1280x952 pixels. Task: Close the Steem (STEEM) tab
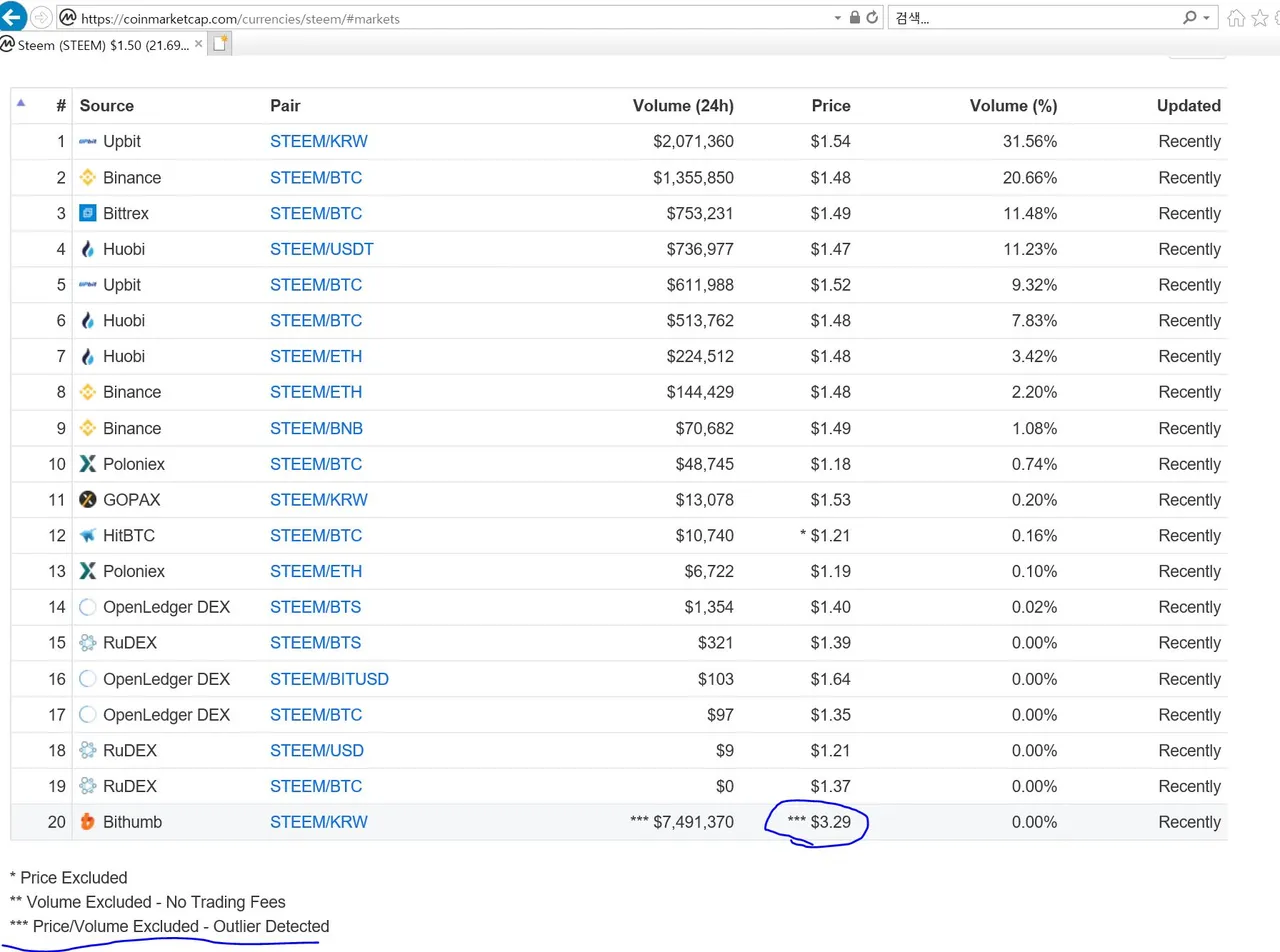point(199,45)
